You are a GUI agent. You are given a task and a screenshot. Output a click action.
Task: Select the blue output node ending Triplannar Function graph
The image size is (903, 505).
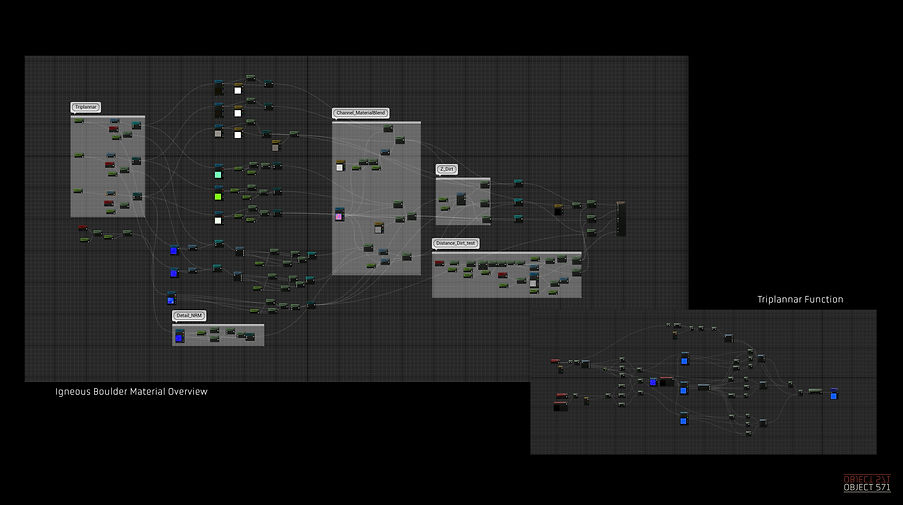pos(833,394)
